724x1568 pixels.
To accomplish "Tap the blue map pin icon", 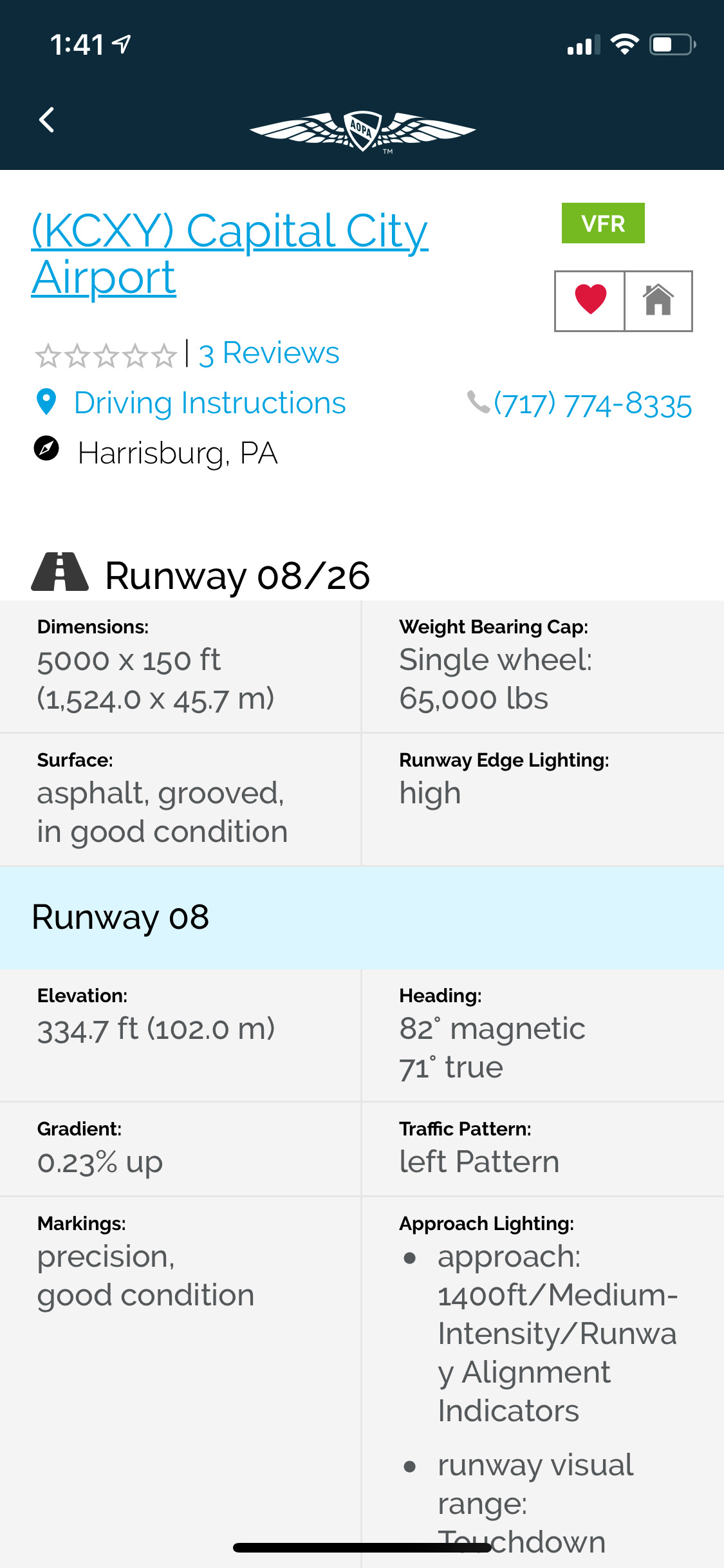I will (x=46, y=402).
